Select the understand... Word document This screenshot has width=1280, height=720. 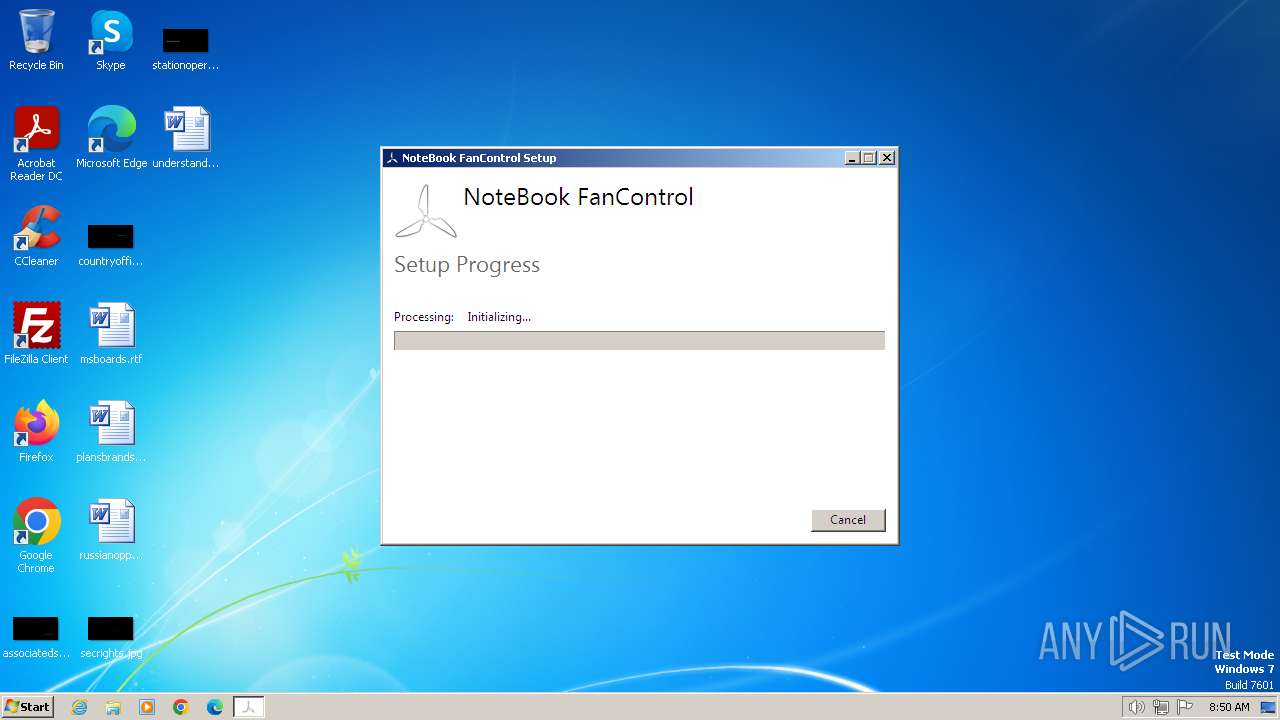[x=186, y=138]
